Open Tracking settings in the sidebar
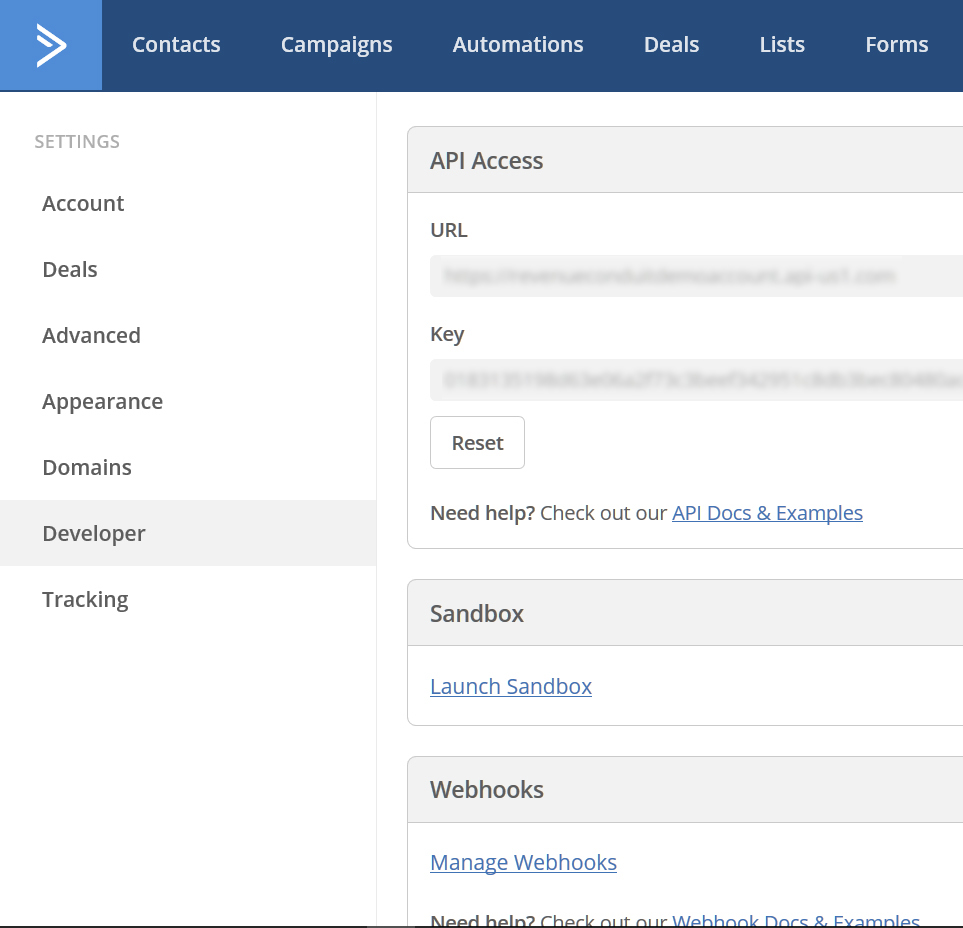The height and width of the screenshot is (928, 963). tap(188, 599)
